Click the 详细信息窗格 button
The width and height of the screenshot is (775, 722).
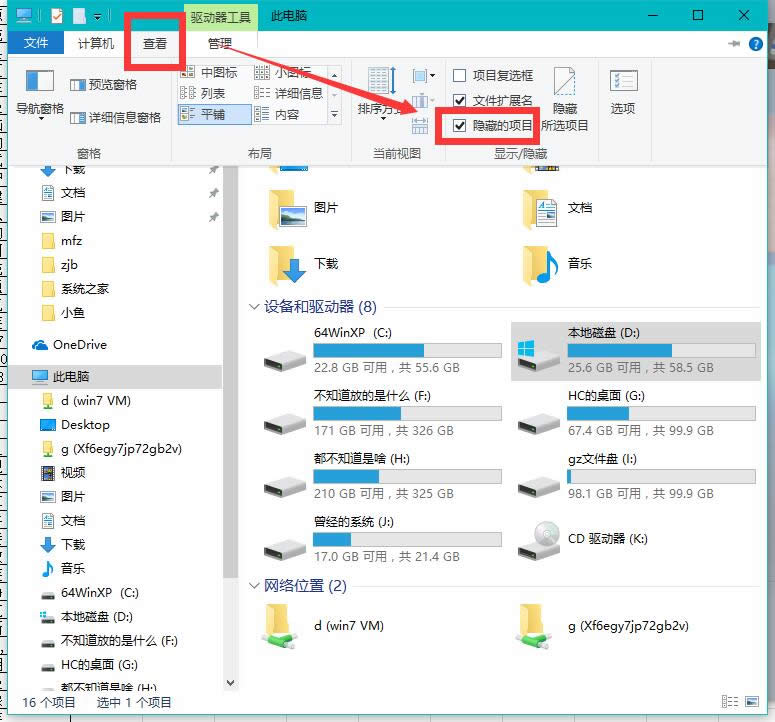117,118
